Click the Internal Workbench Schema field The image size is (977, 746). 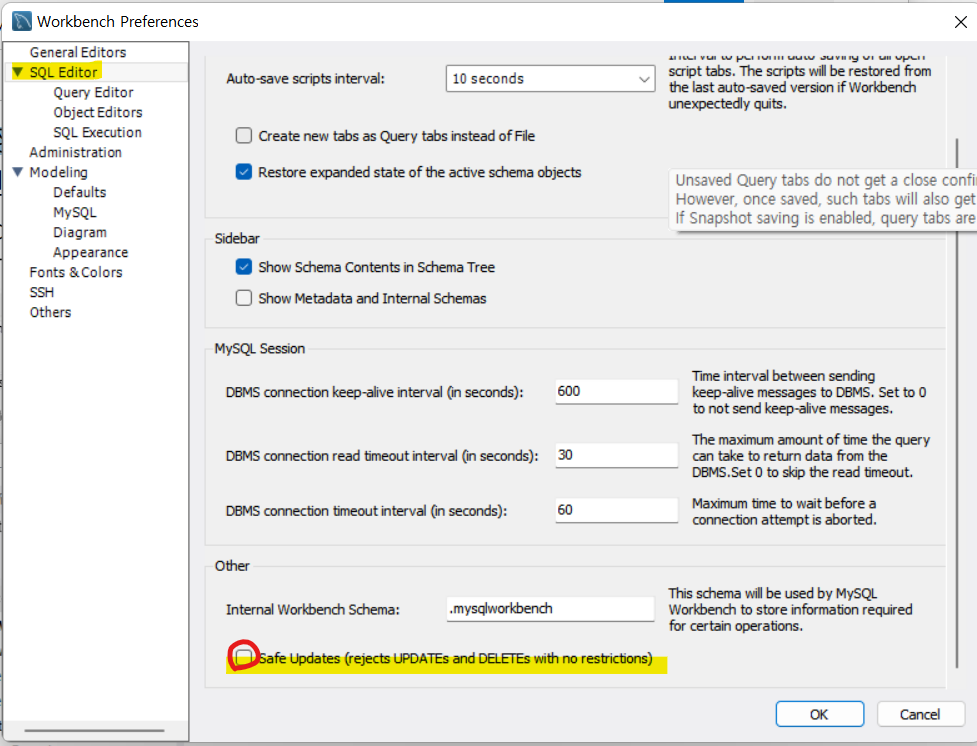[x=550, y=608]
